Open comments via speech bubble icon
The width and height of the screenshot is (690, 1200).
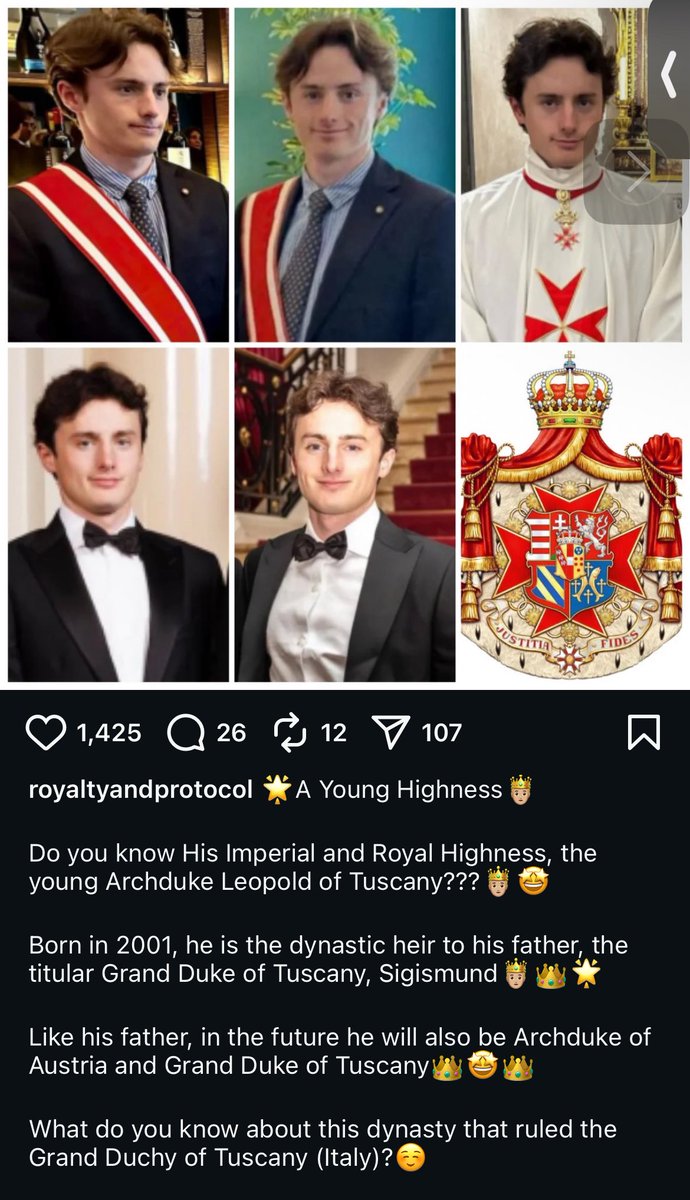tap(186, 733)
